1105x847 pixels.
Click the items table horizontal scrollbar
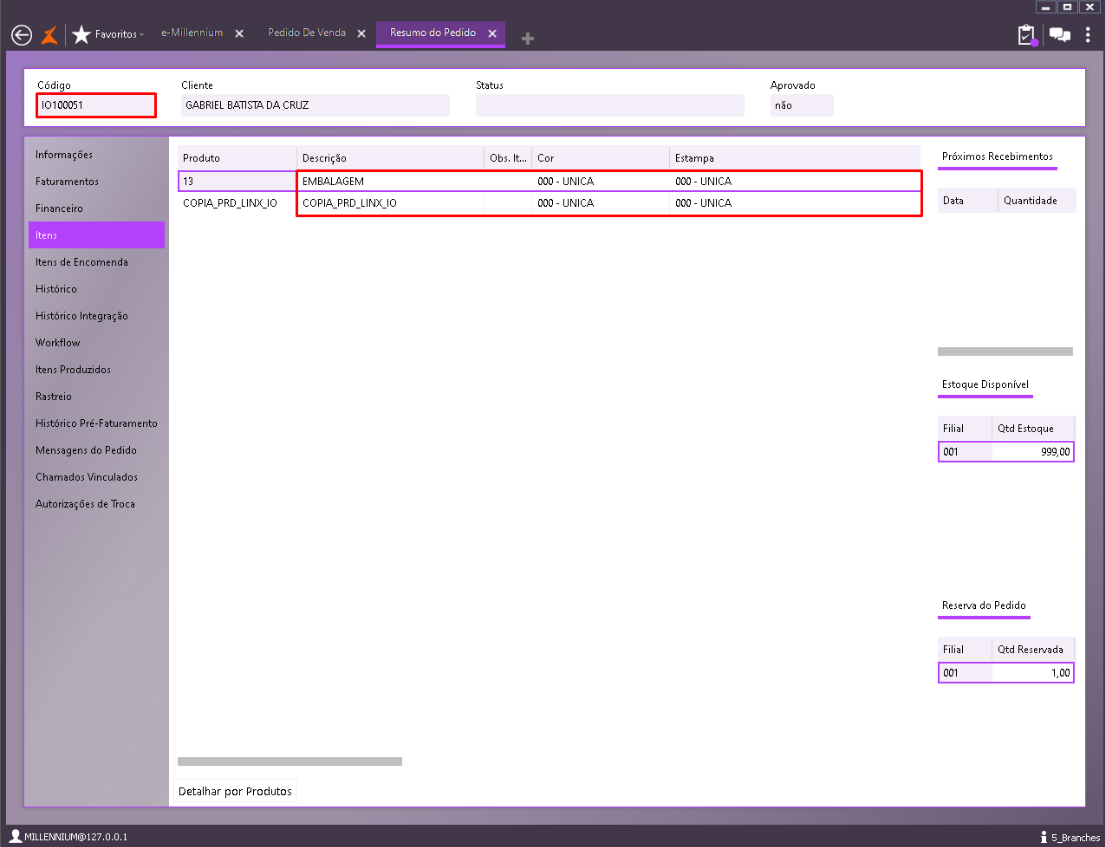point(290,761)
